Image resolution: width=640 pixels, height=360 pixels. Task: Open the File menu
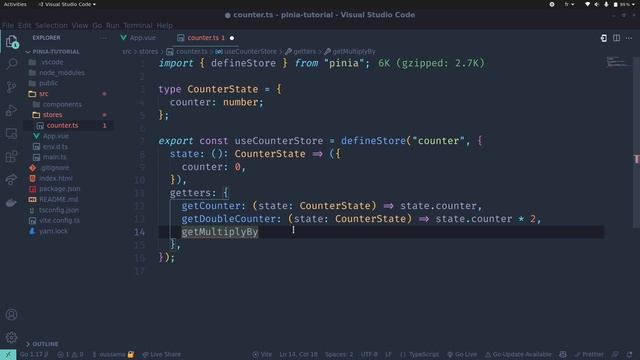(8, 25)
